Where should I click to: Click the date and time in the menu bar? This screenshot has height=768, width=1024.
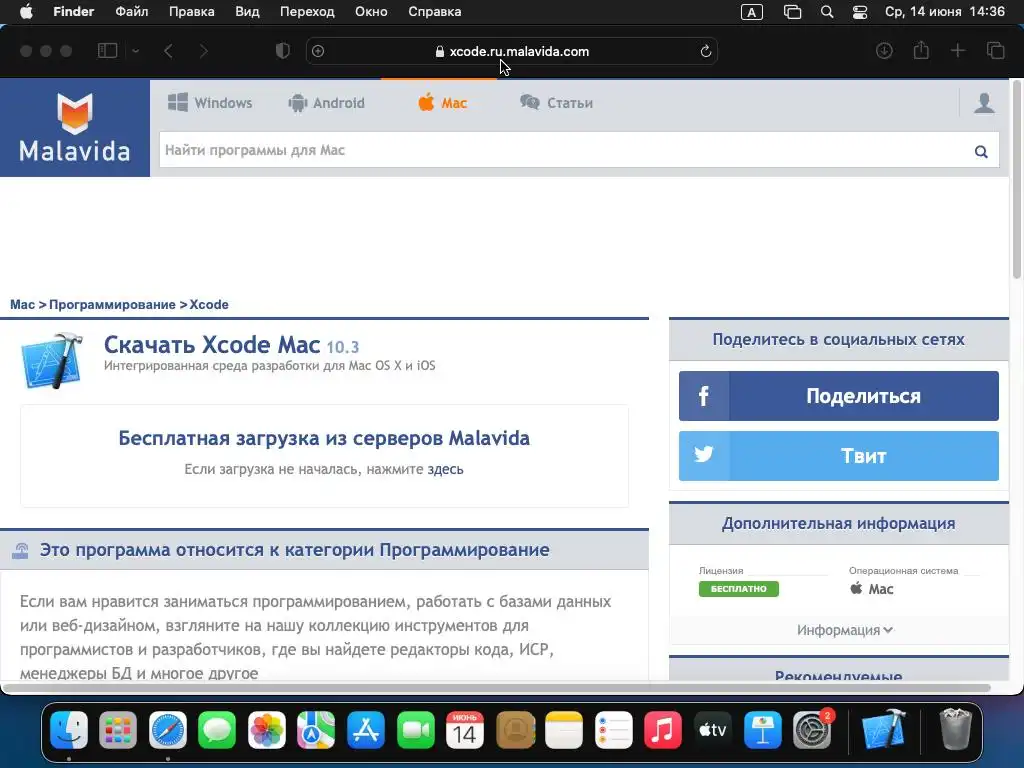[944, 12]
